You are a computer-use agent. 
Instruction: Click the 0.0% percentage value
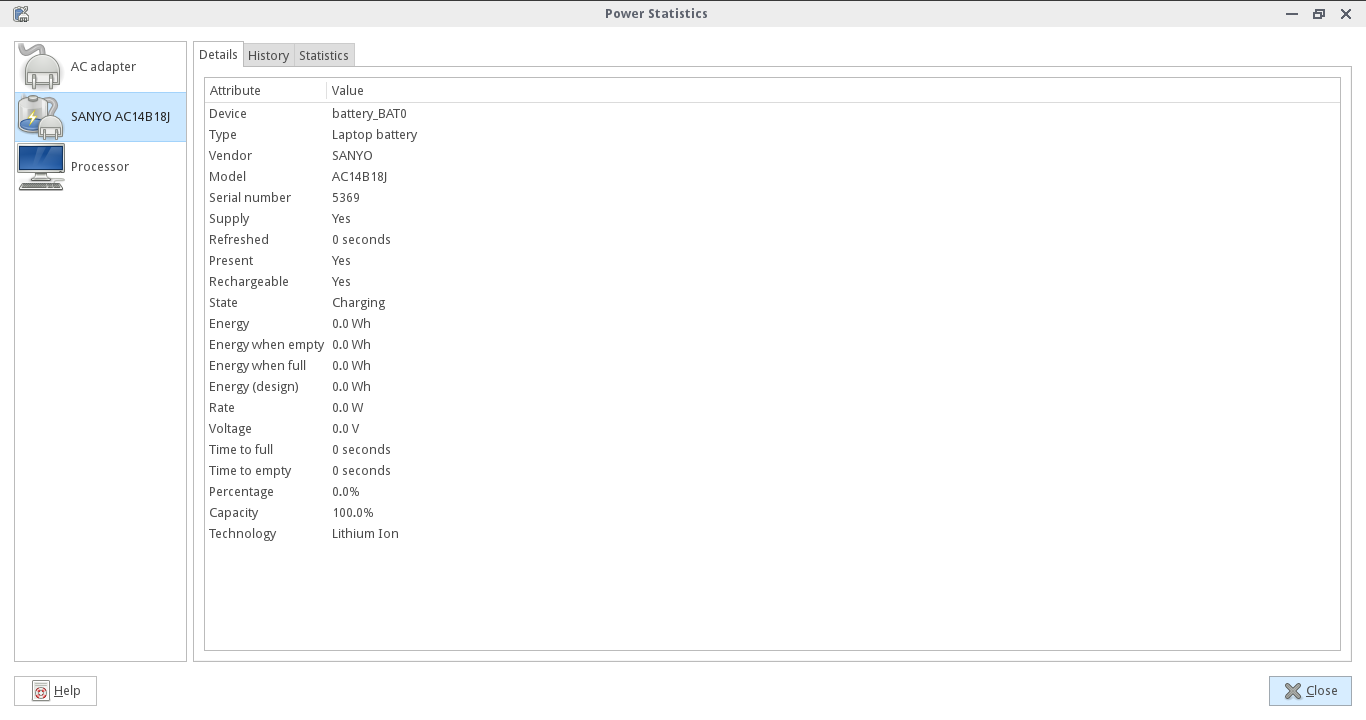click(346, 492)
